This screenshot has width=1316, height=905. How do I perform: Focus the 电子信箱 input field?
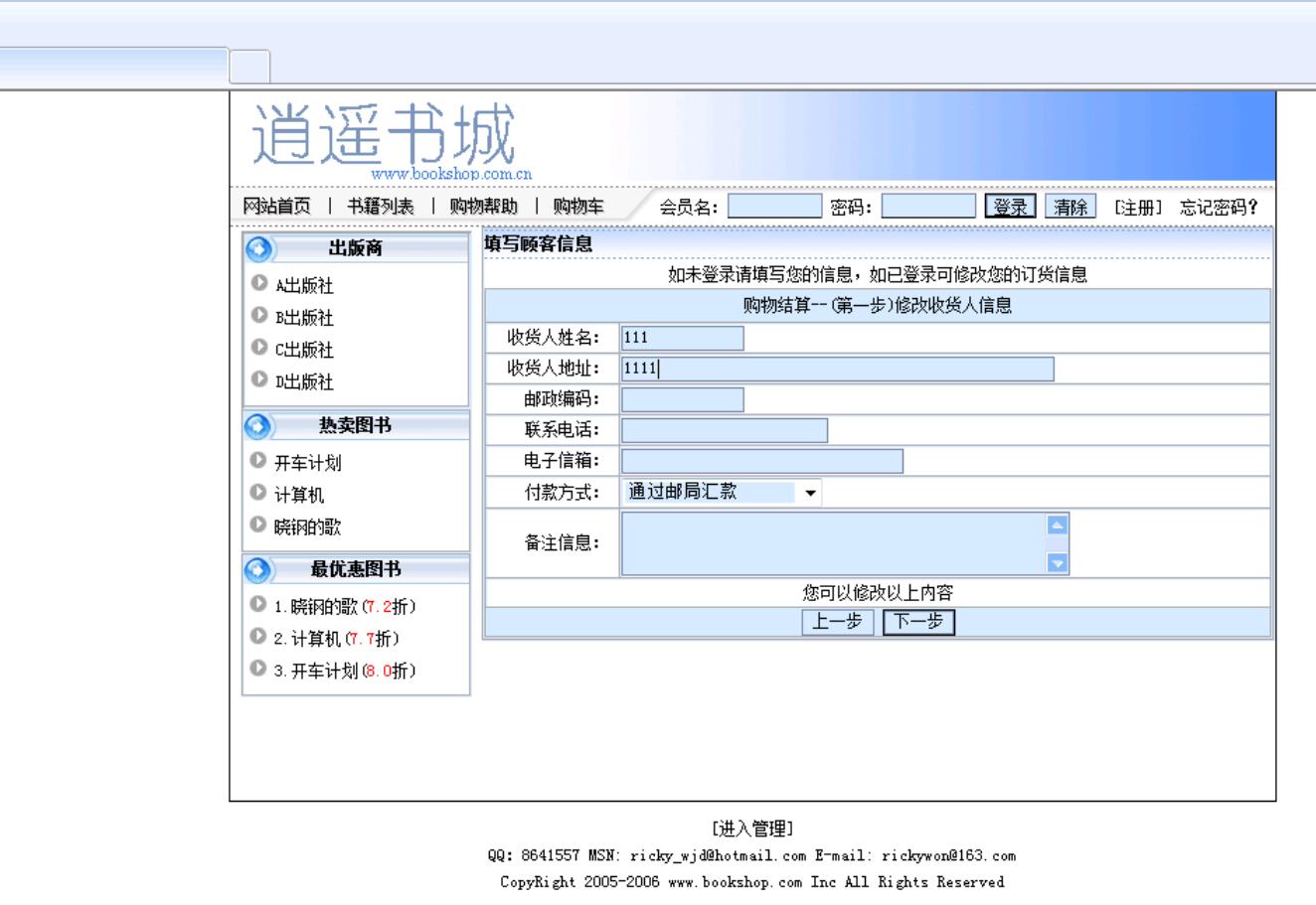coord(762,461)
